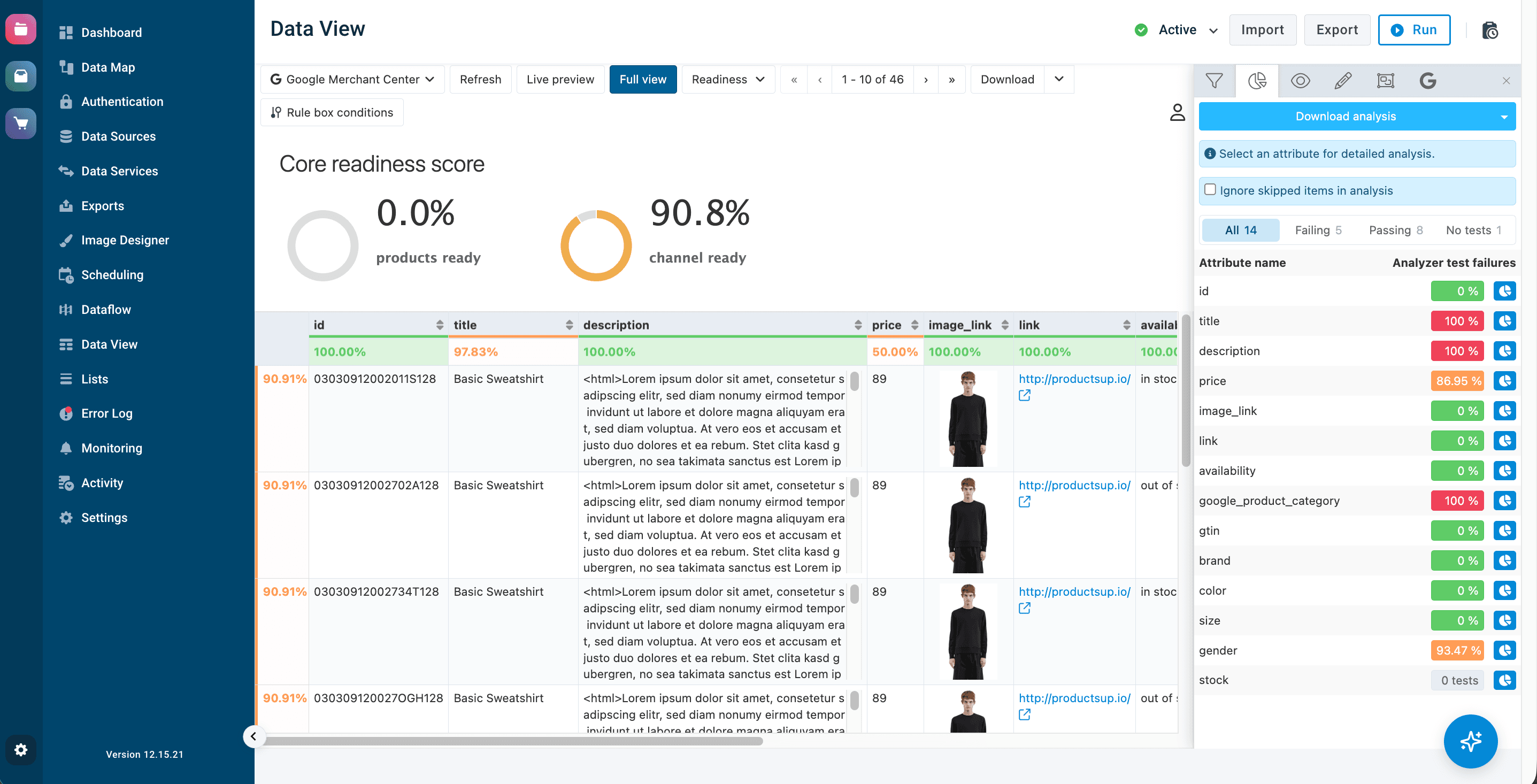Viewport: 1537px width, 784px height.
Task: Click the page range 1 - 10 of 46
Action: coord(872,79)
